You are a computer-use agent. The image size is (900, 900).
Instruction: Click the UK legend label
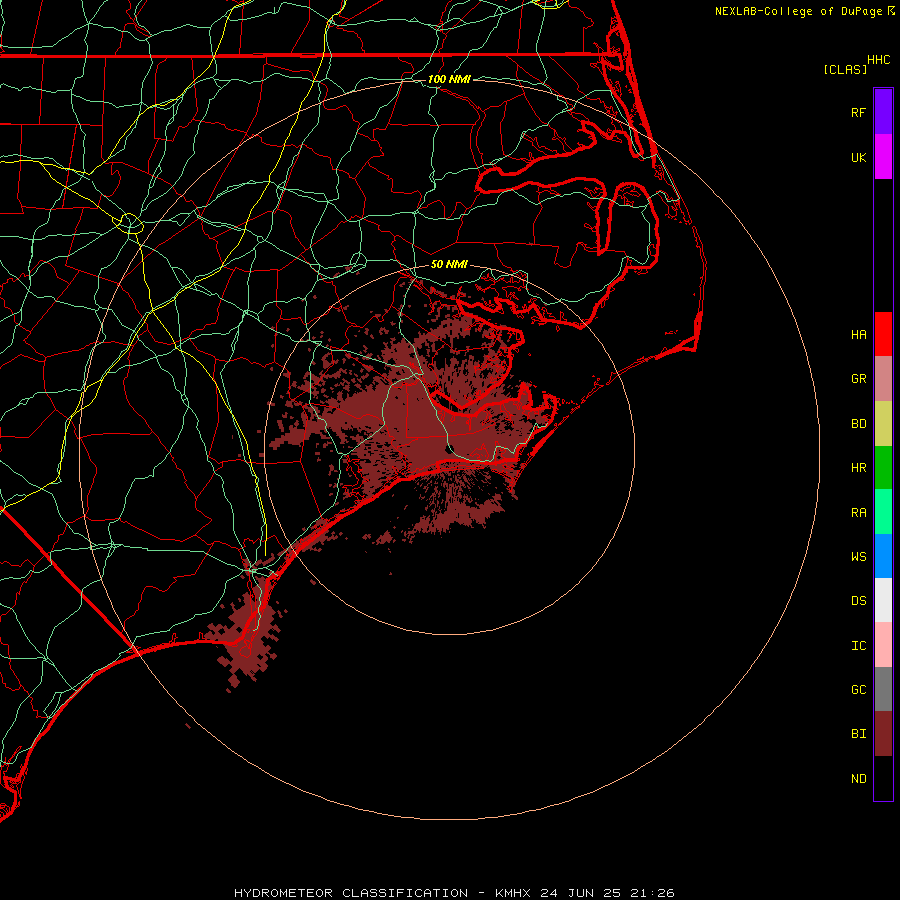tap(858, 157)
